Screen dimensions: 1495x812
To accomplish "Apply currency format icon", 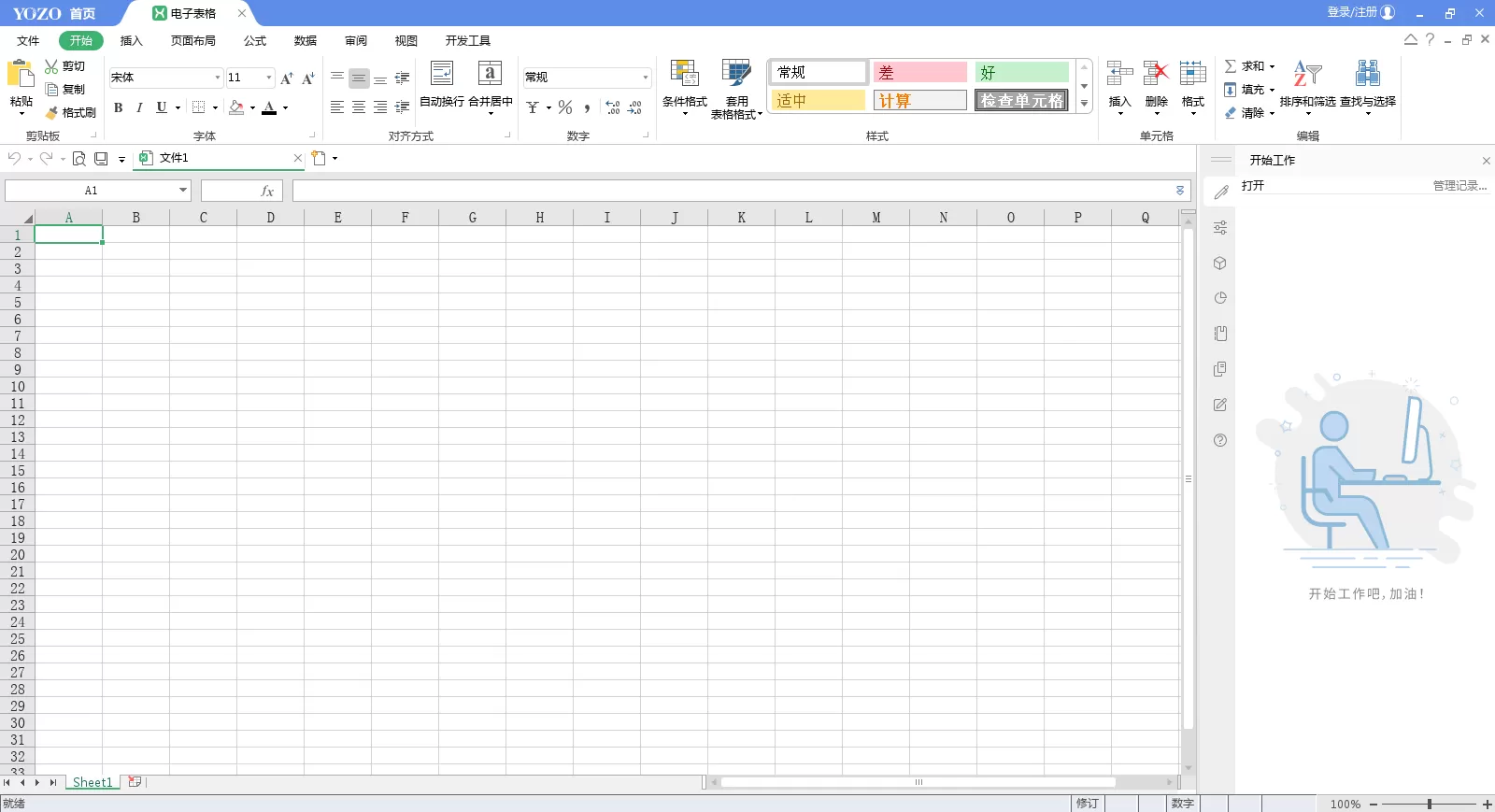I will pyautogui.click(x=533, y=107).
